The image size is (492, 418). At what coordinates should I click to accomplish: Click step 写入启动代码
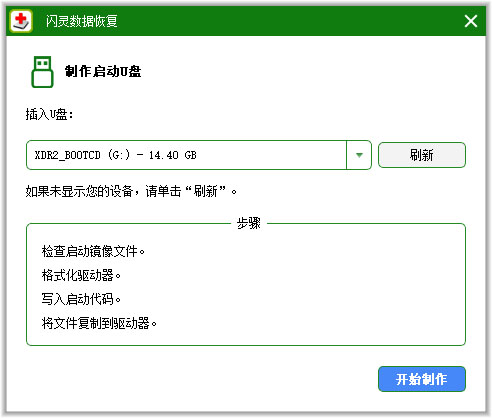81,299
